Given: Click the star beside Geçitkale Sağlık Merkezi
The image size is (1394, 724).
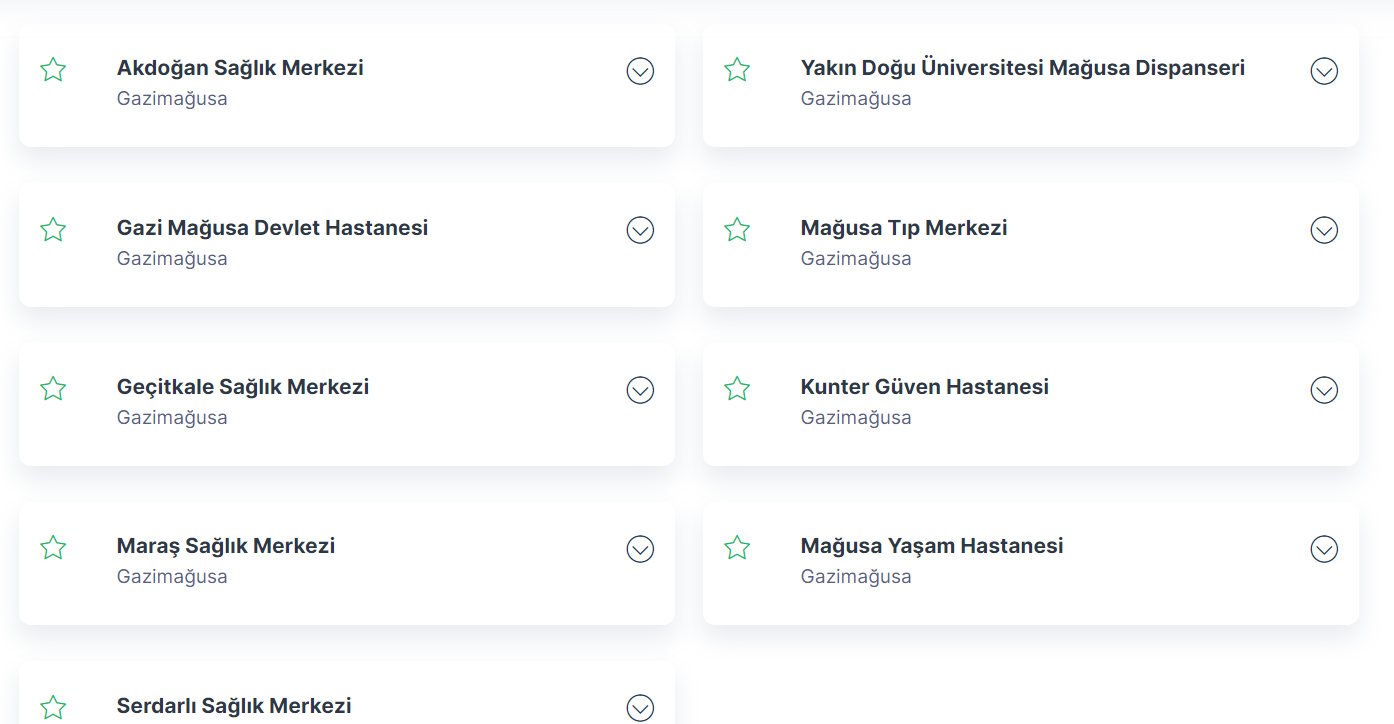Looking at the screenshot, I should (x=53, y=389).
